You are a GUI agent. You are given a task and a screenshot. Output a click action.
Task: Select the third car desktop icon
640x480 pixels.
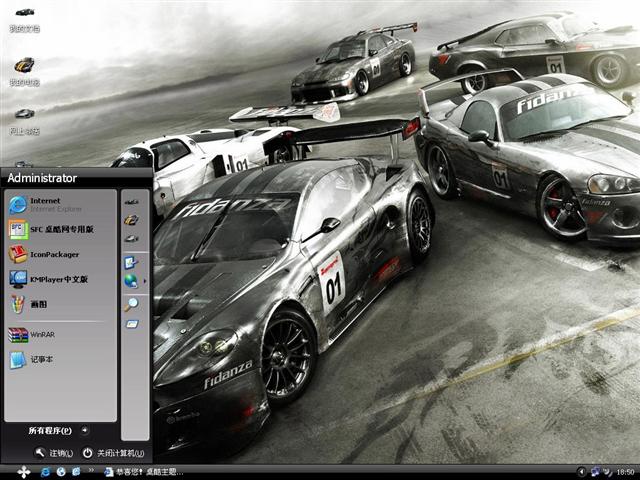click(24, 121)
